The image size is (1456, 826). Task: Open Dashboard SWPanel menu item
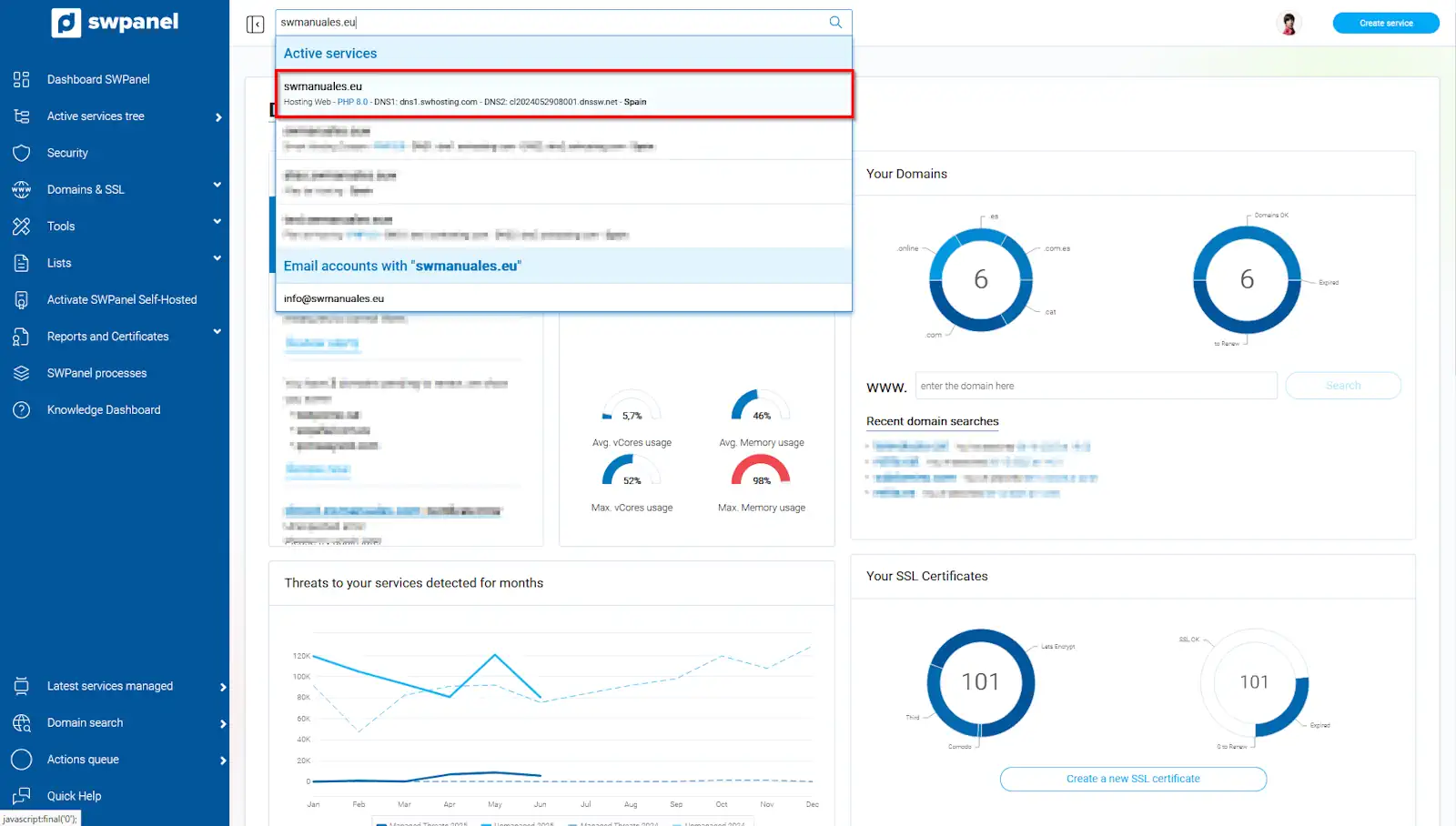[98, 79]
